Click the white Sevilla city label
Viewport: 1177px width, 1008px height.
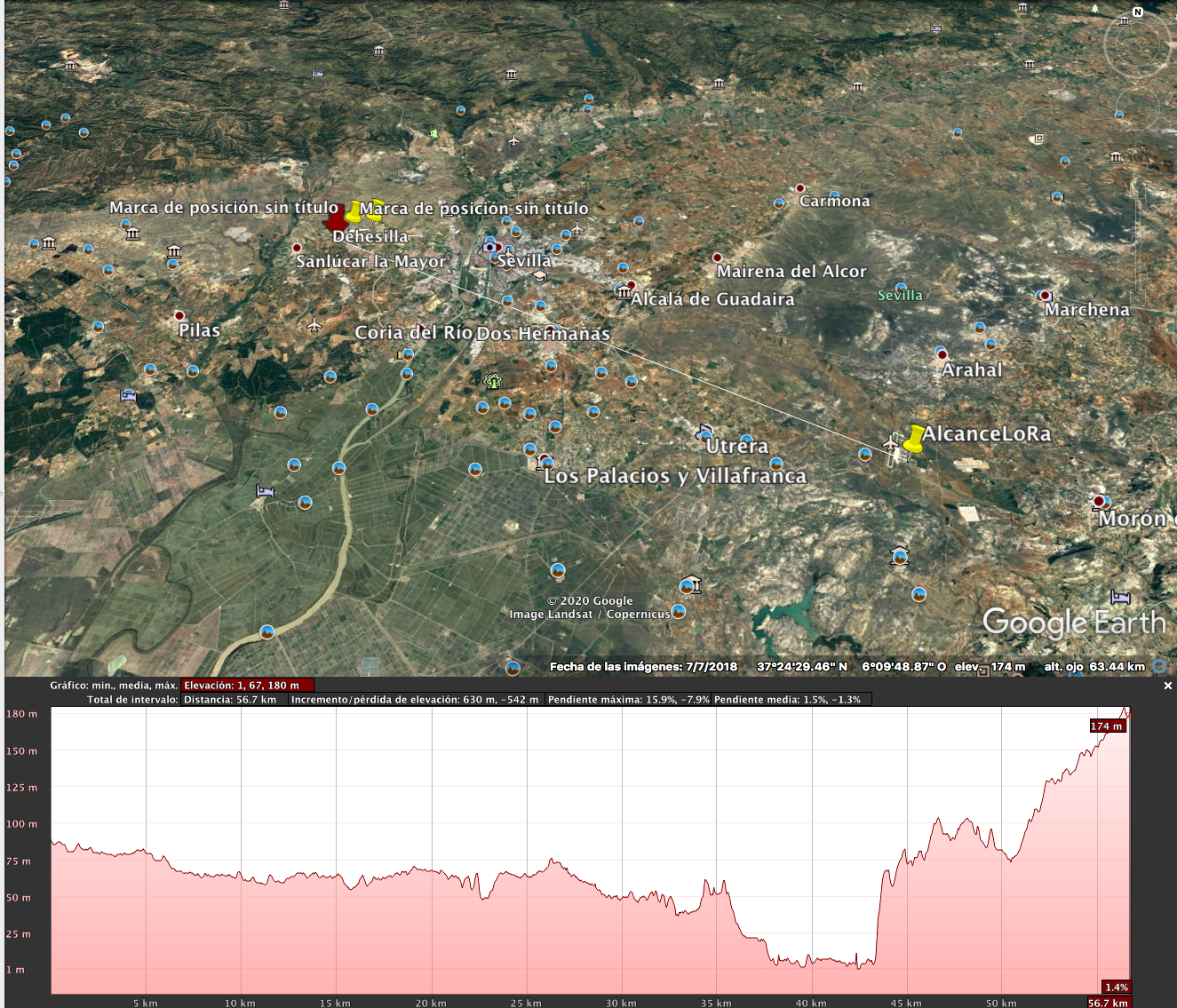524,261
